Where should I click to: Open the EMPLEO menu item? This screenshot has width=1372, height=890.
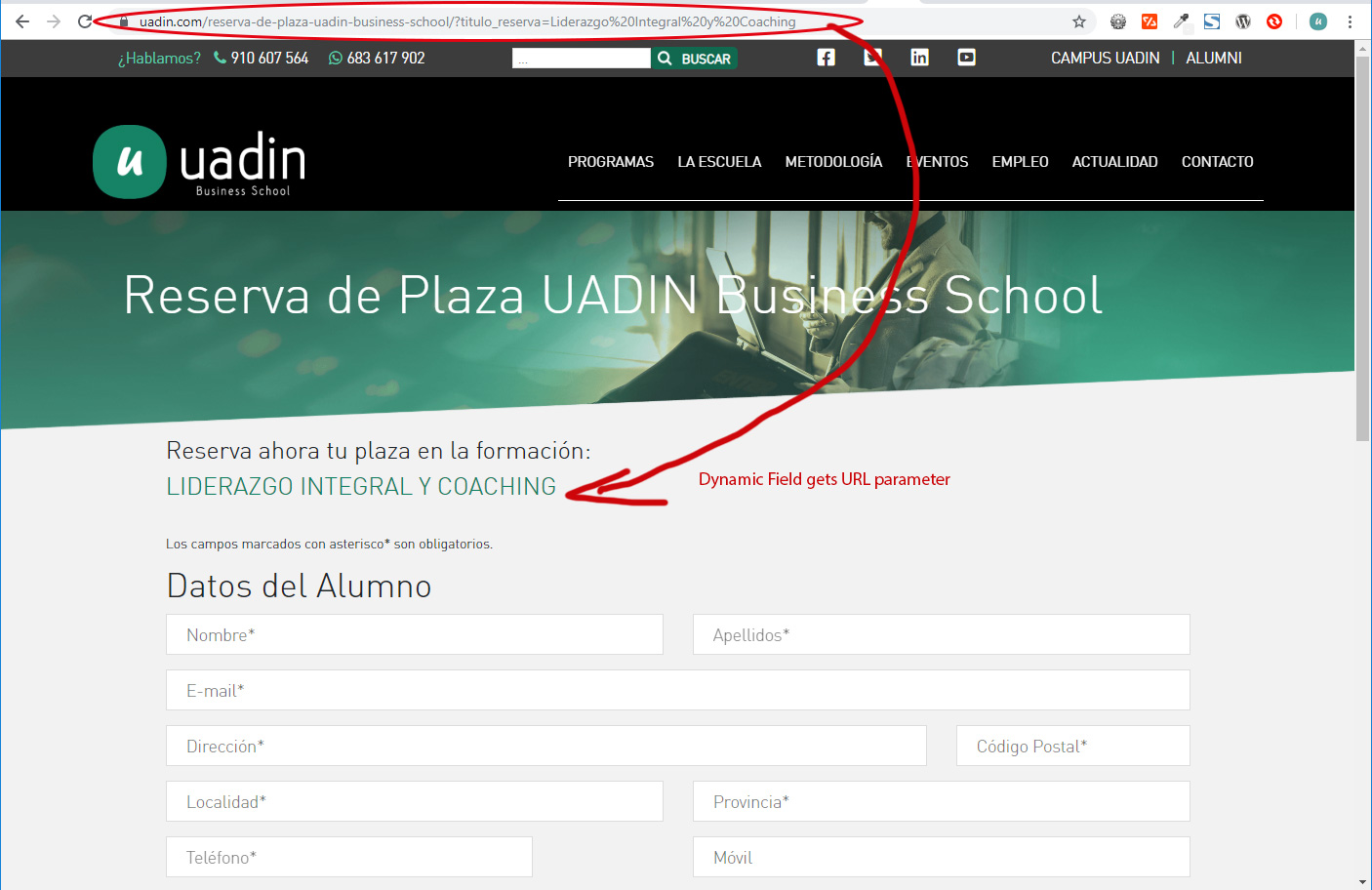pos(1021,162)
